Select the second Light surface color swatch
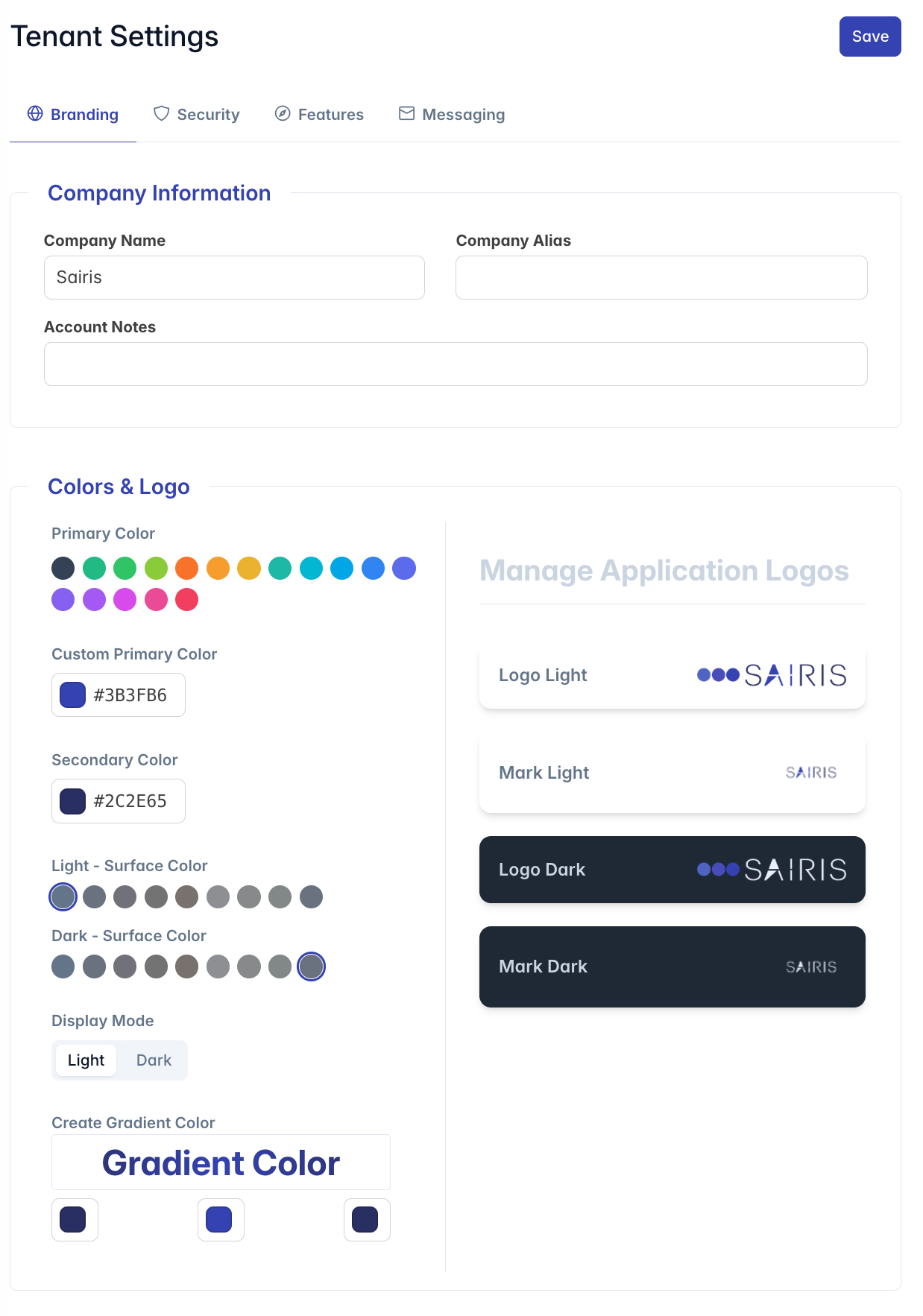The height and width of the screenshot is (1316, 923). (x=94, y=896)
